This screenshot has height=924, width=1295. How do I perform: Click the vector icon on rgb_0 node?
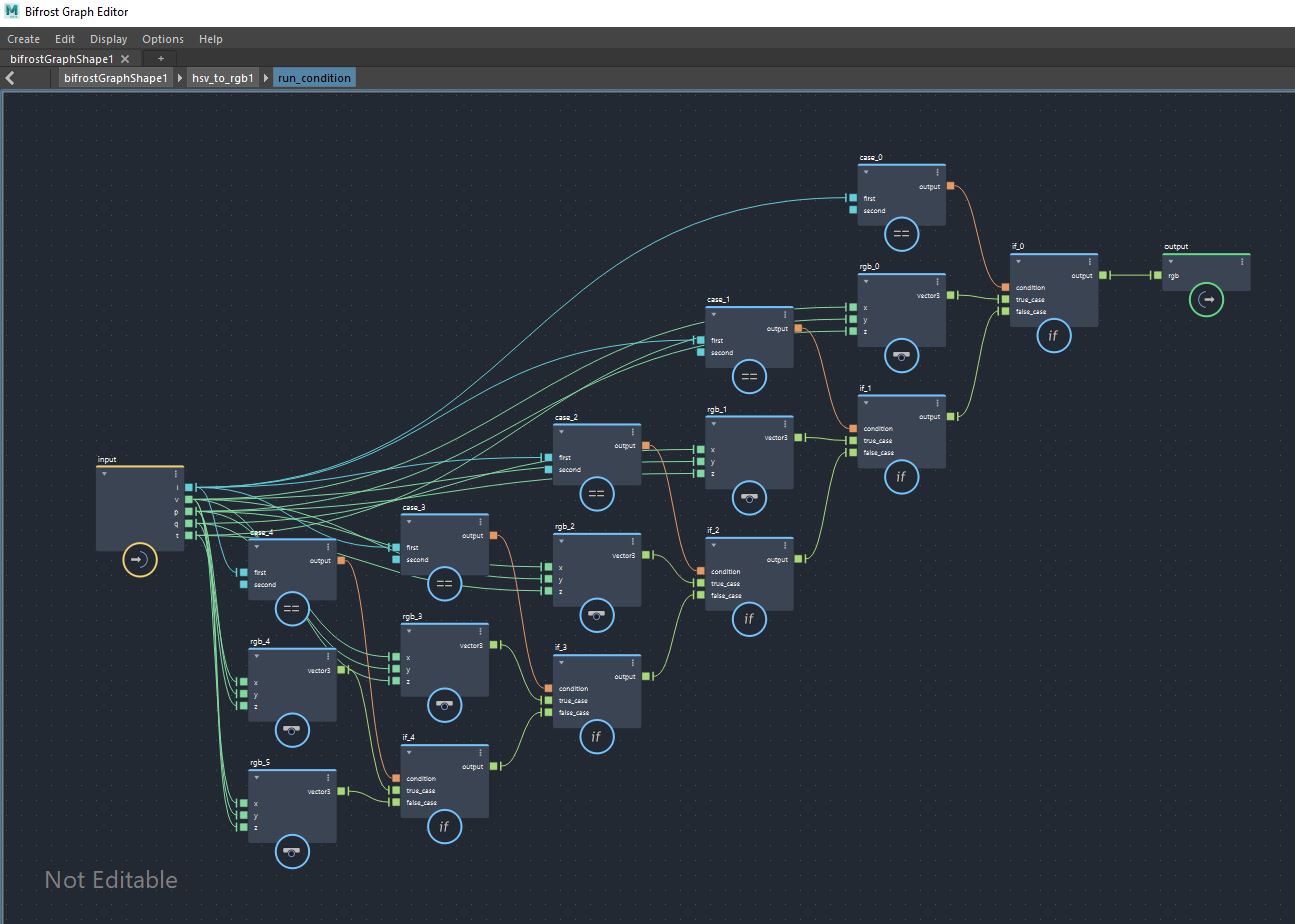[901, 355]
